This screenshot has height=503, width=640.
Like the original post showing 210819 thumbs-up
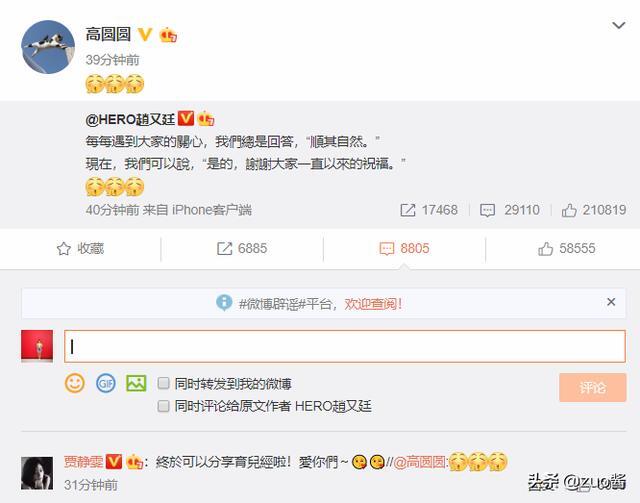[x=594, y=210]
